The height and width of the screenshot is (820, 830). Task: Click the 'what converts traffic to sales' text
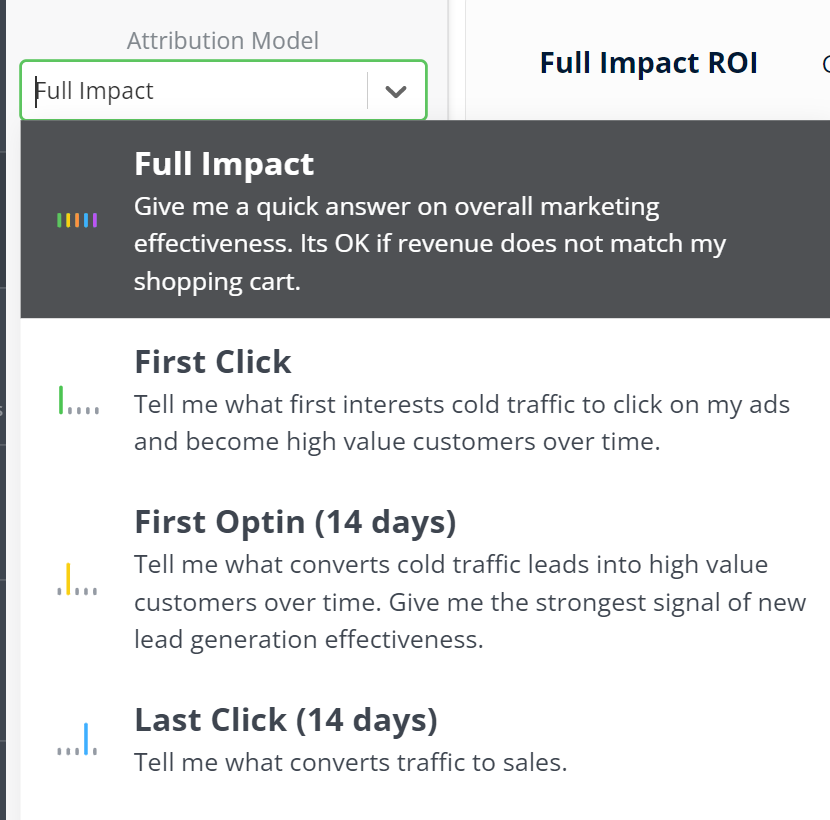(350, 762)
